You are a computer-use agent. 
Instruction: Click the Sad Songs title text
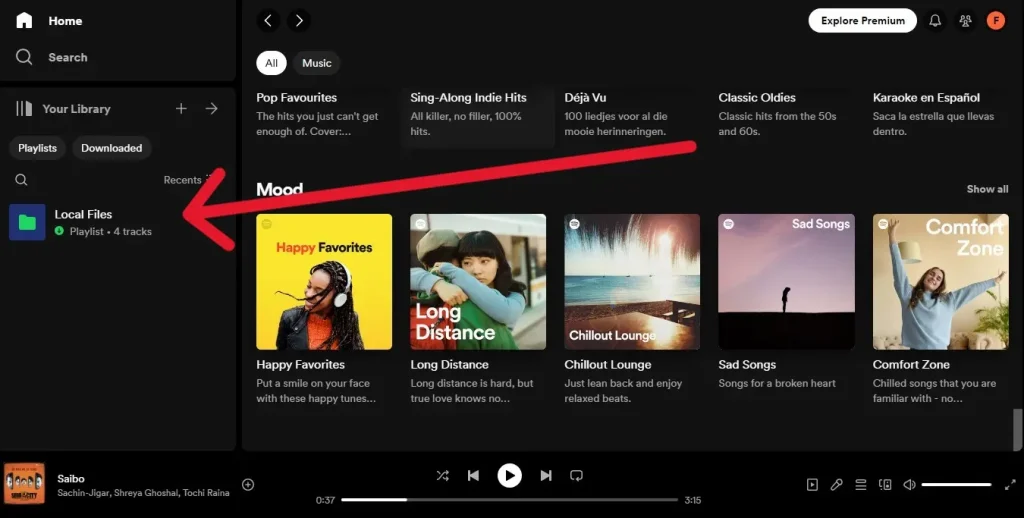[747, 364]
